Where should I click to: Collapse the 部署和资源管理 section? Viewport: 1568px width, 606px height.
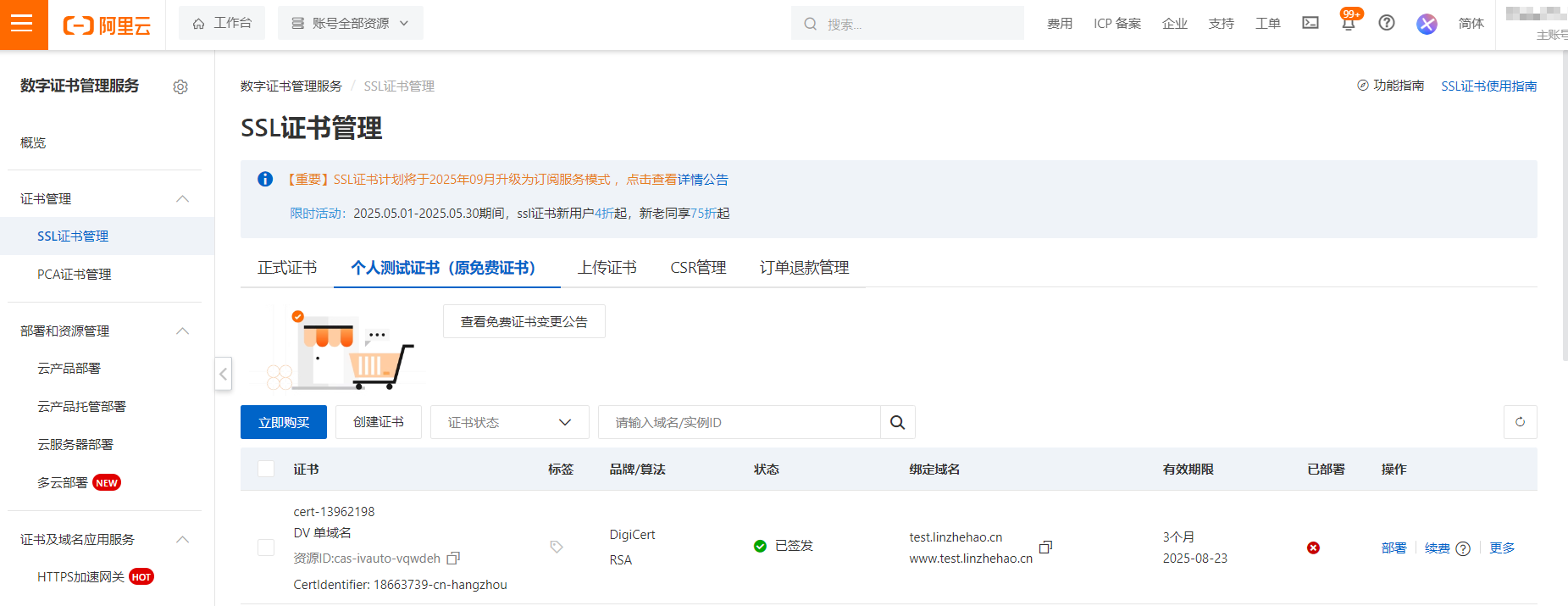point(182,331)
